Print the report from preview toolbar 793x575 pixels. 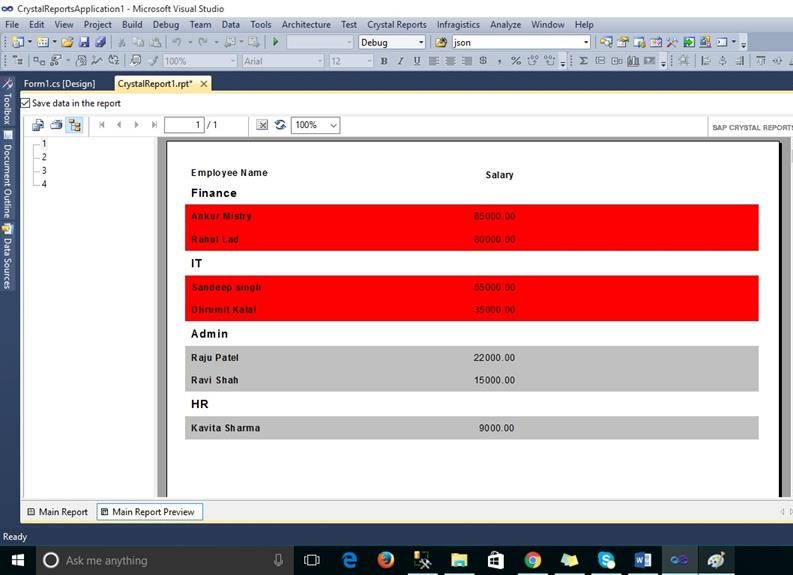[56, 125]
